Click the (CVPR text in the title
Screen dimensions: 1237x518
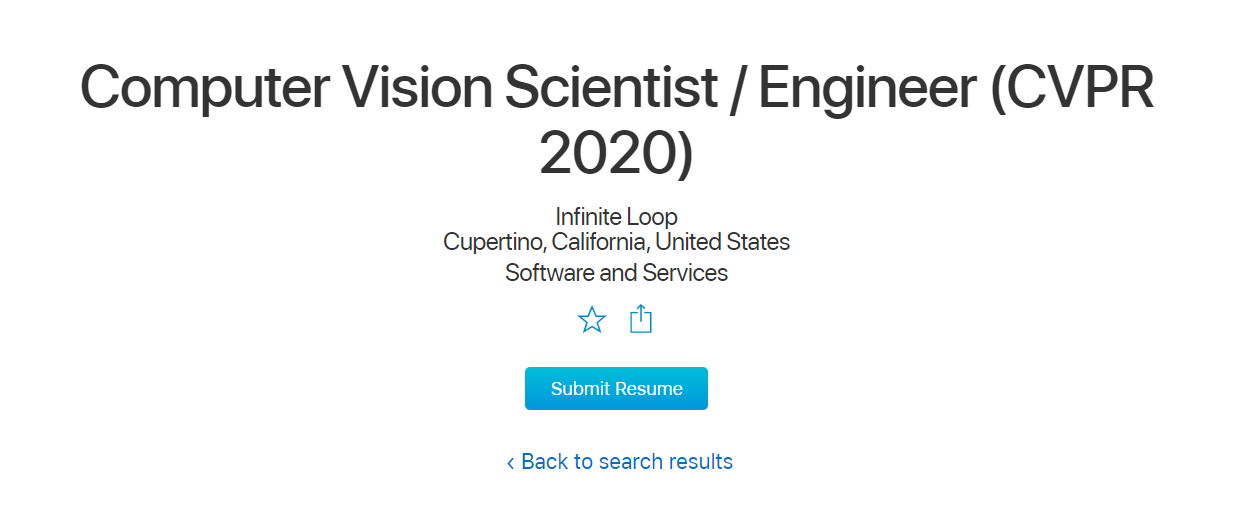[1072, 88]
